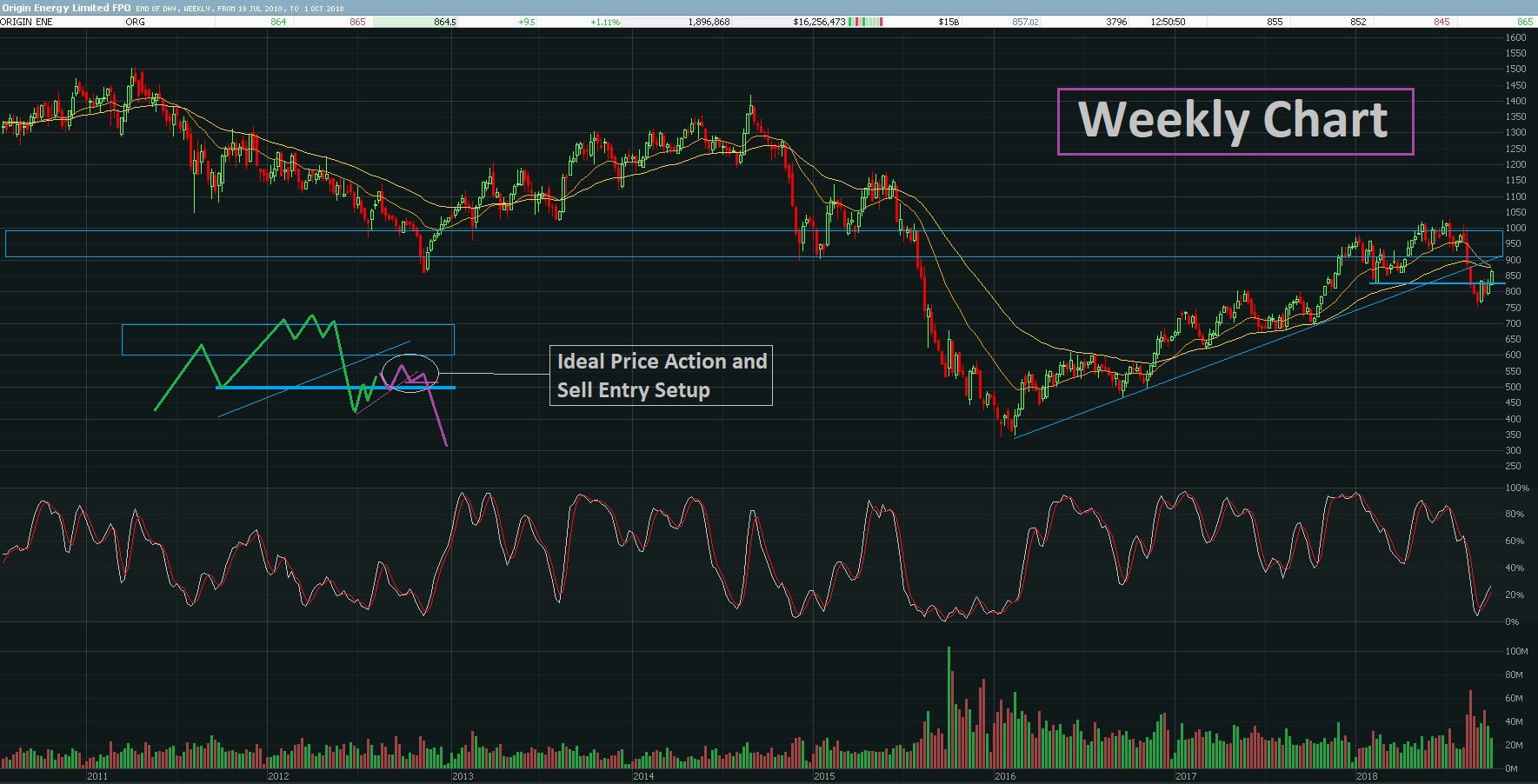Click the "0%" oscillator axis label
Viewport: 1538px width, 784px height.
click(1512, 622)
